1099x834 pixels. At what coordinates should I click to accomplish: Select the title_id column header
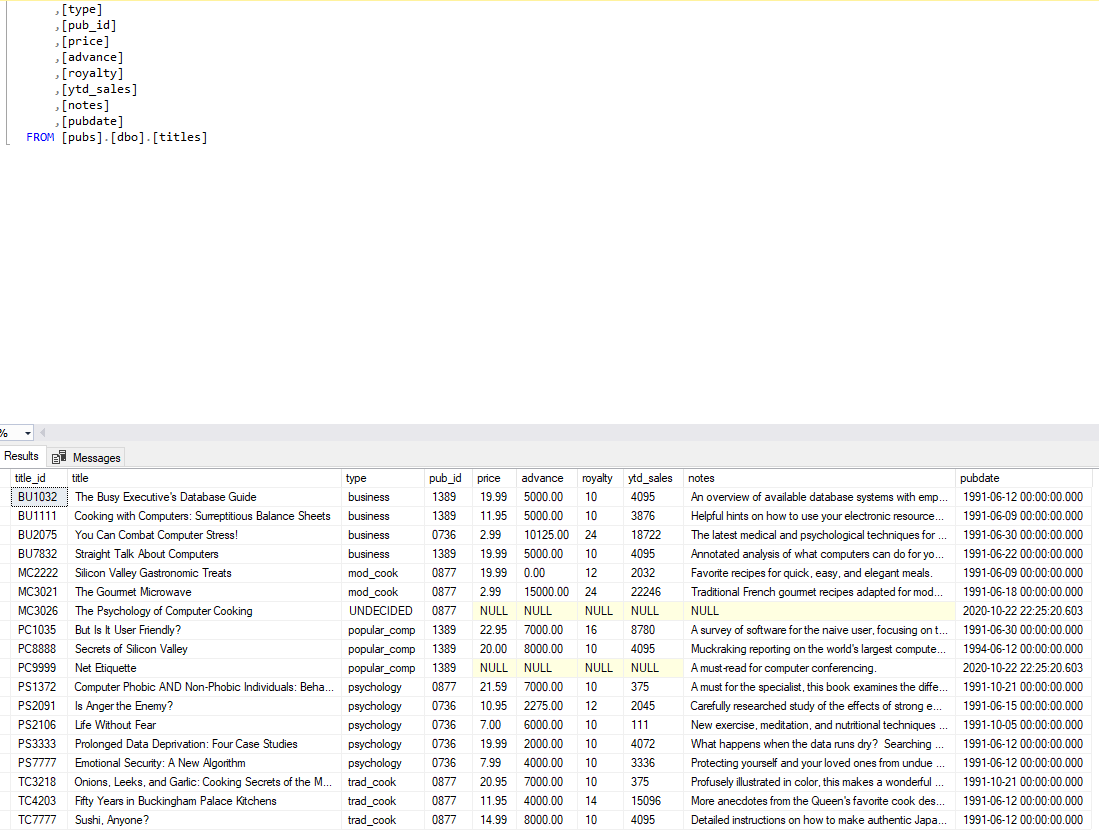pyautogui.click(x=39, y=478)
